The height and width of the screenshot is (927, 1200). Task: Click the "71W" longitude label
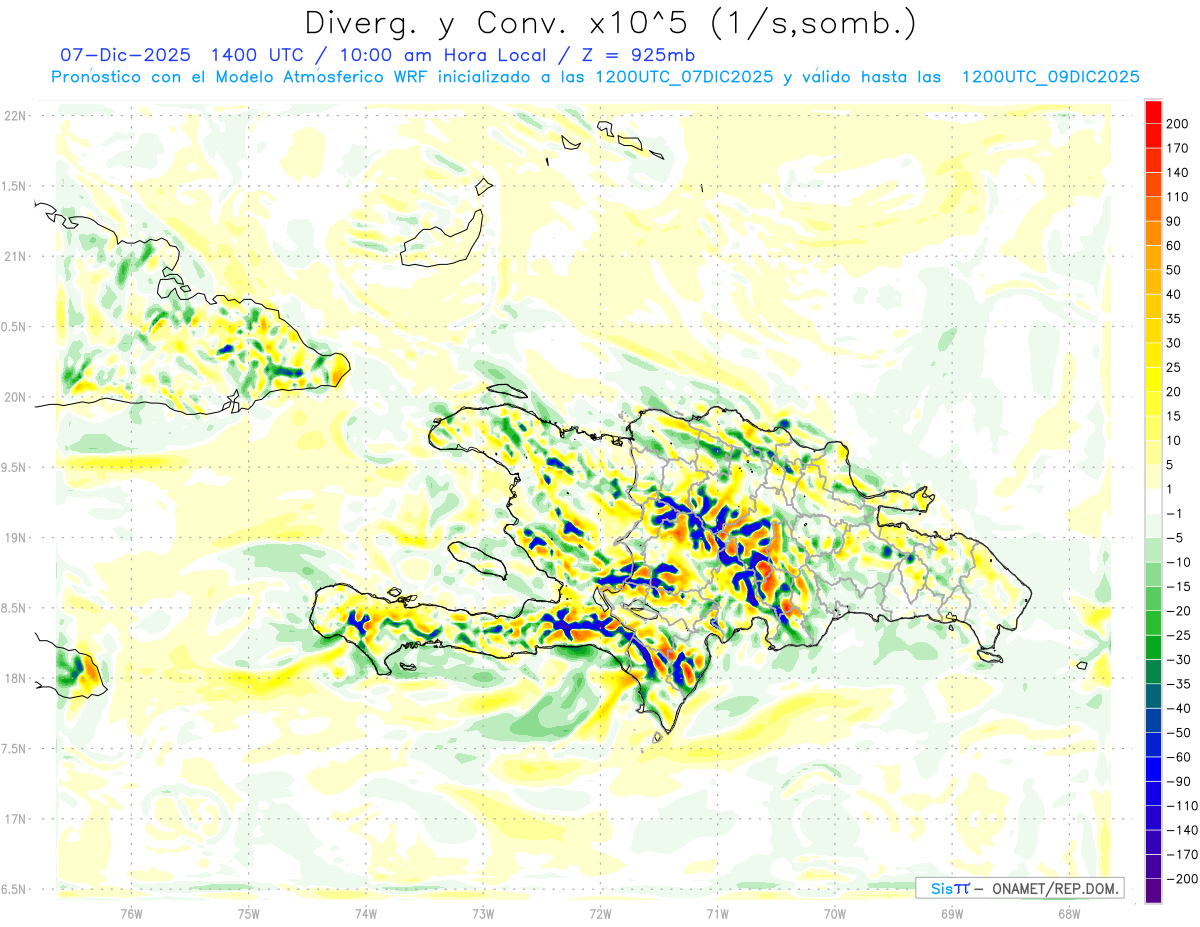click(717, 913)
